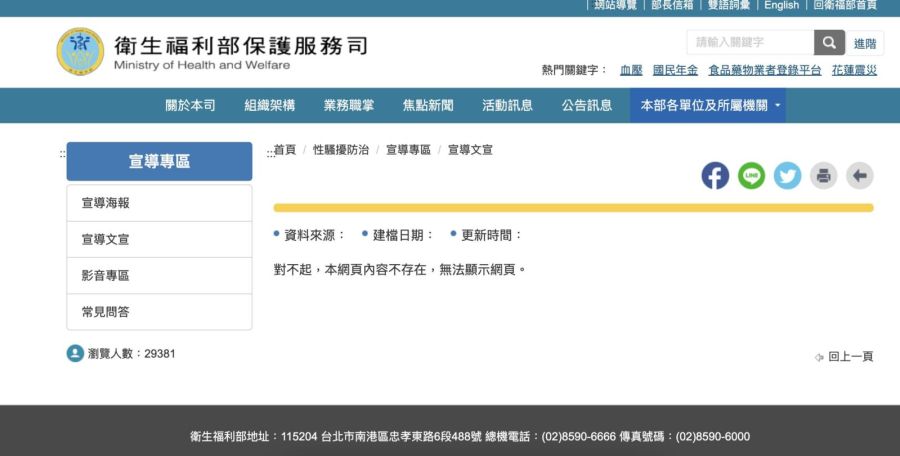Click the 資料來源 label

coord(315,235)
